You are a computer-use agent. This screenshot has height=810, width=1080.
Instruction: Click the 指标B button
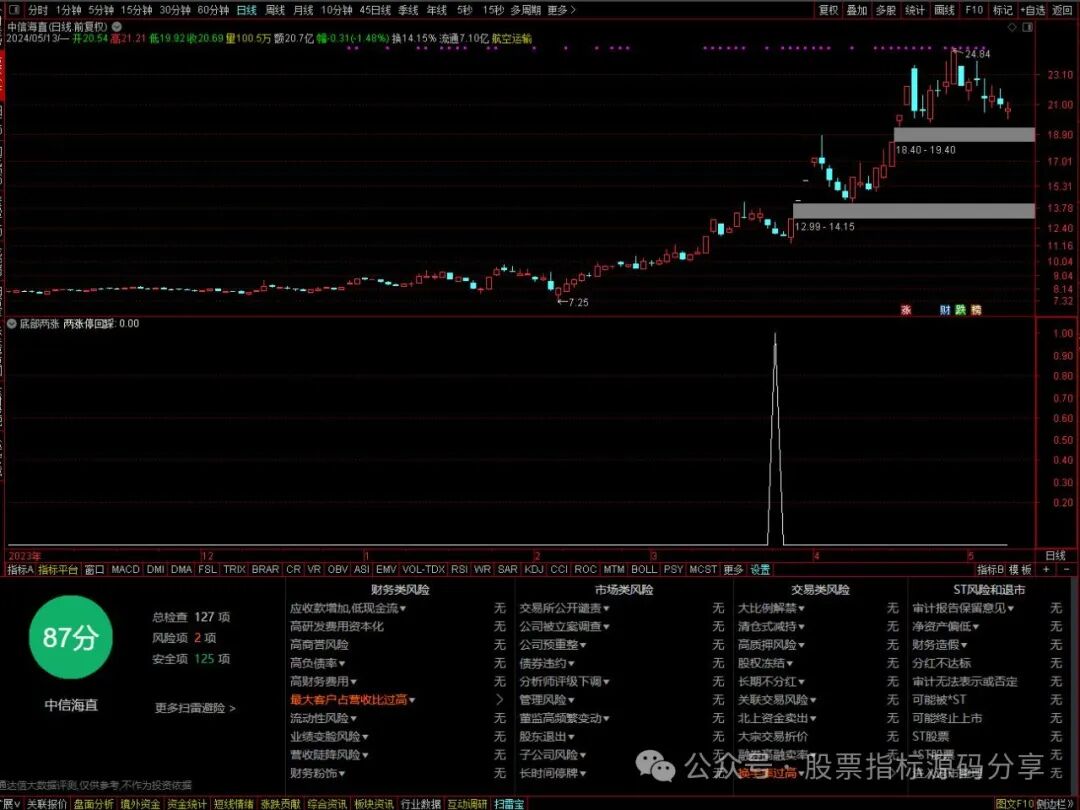(990, 570)
